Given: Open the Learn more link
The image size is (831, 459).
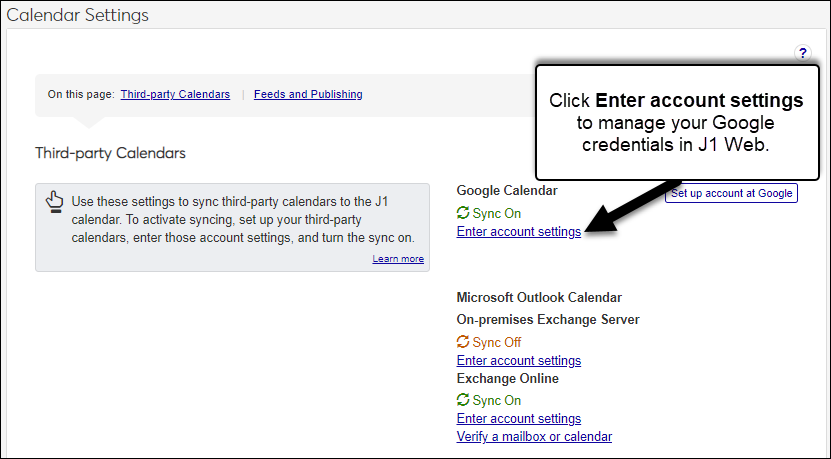Looking at the screenshot, I should [398, 259].
